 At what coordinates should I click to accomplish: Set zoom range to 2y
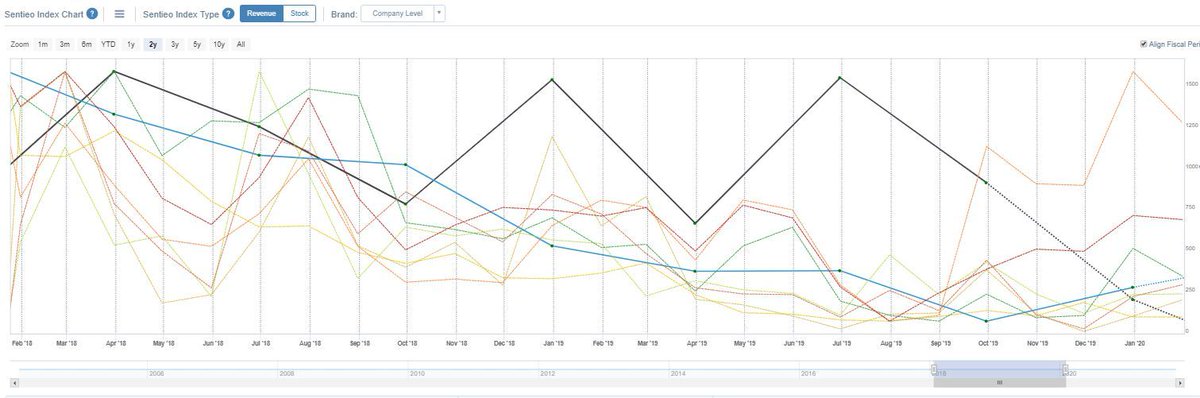[x=153, y=45]
